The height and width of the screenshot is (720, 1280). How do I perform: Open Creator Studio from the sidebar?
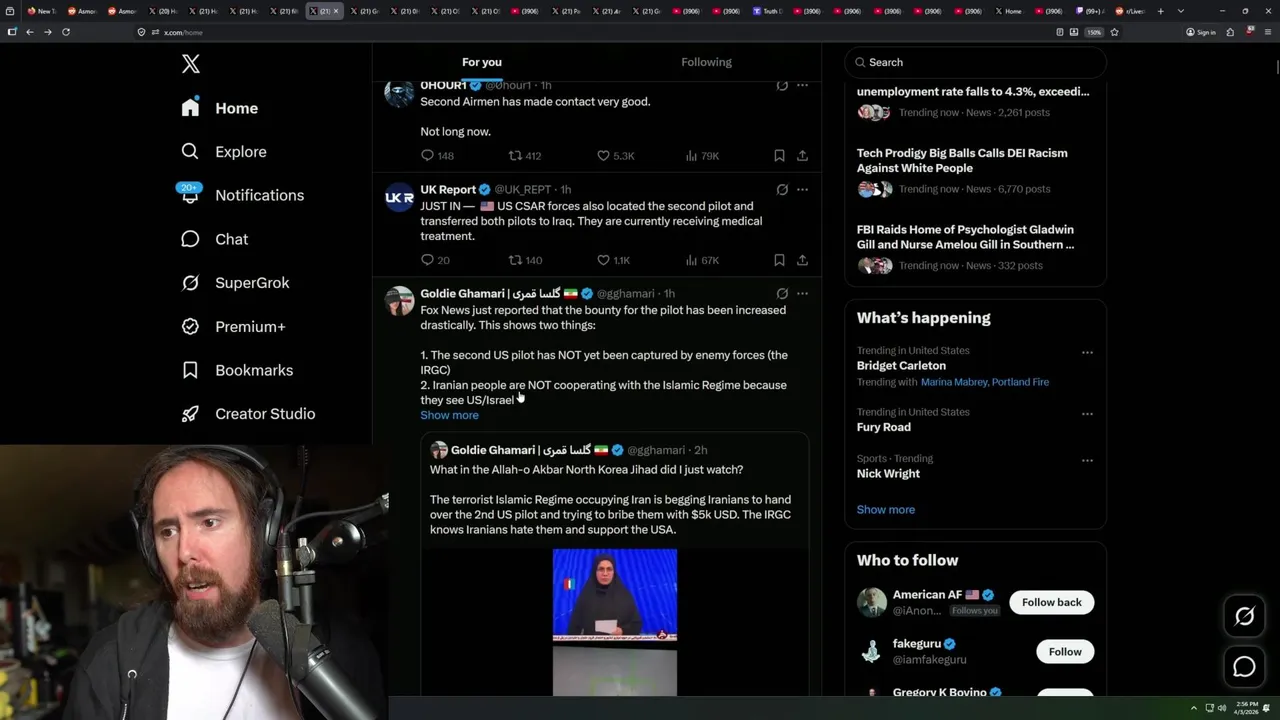point(248,414)
